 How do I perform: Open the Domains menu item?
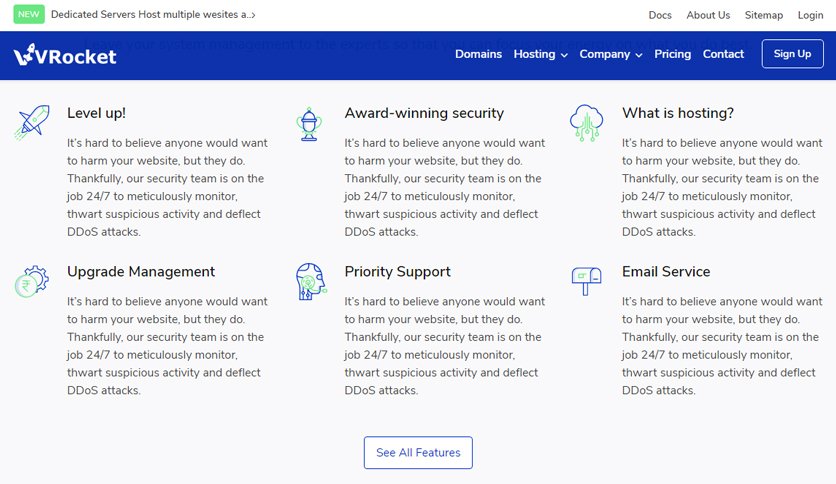[x=478, y=54]
